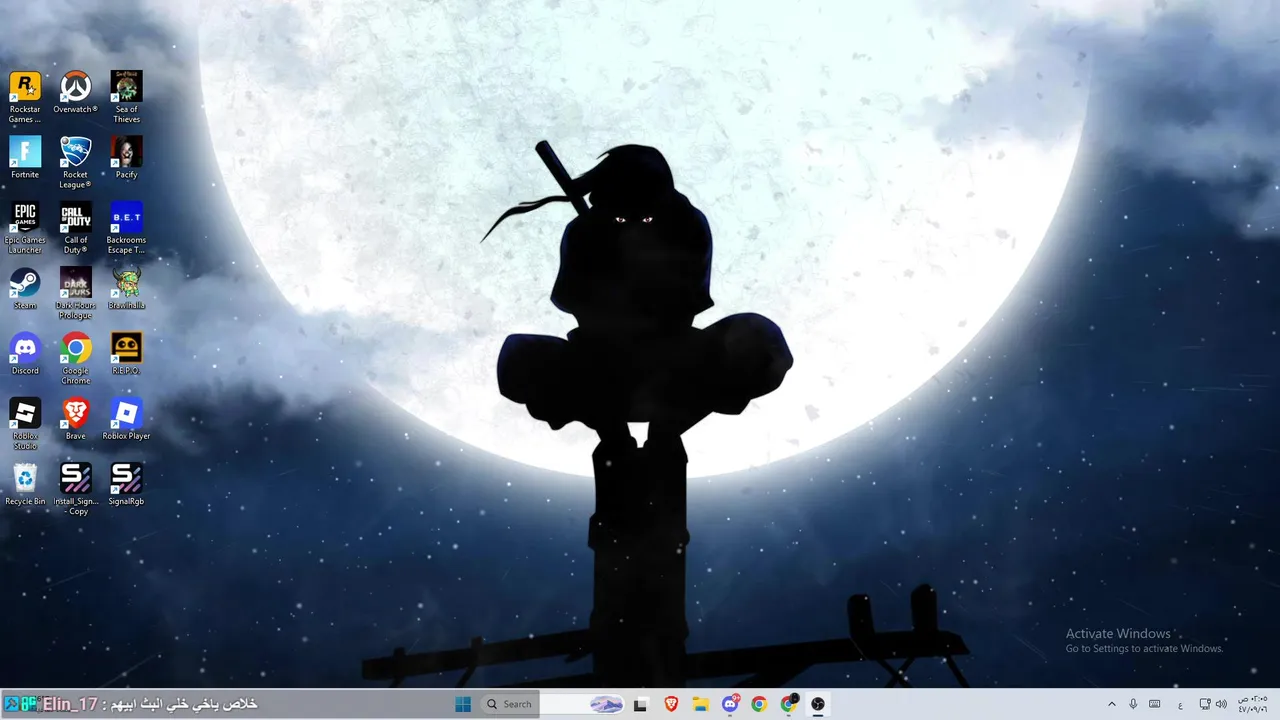The height and width of the screenshot is (720, 1280).
Task: Select the Discord desktop shortcut
Action: (25, 353)
